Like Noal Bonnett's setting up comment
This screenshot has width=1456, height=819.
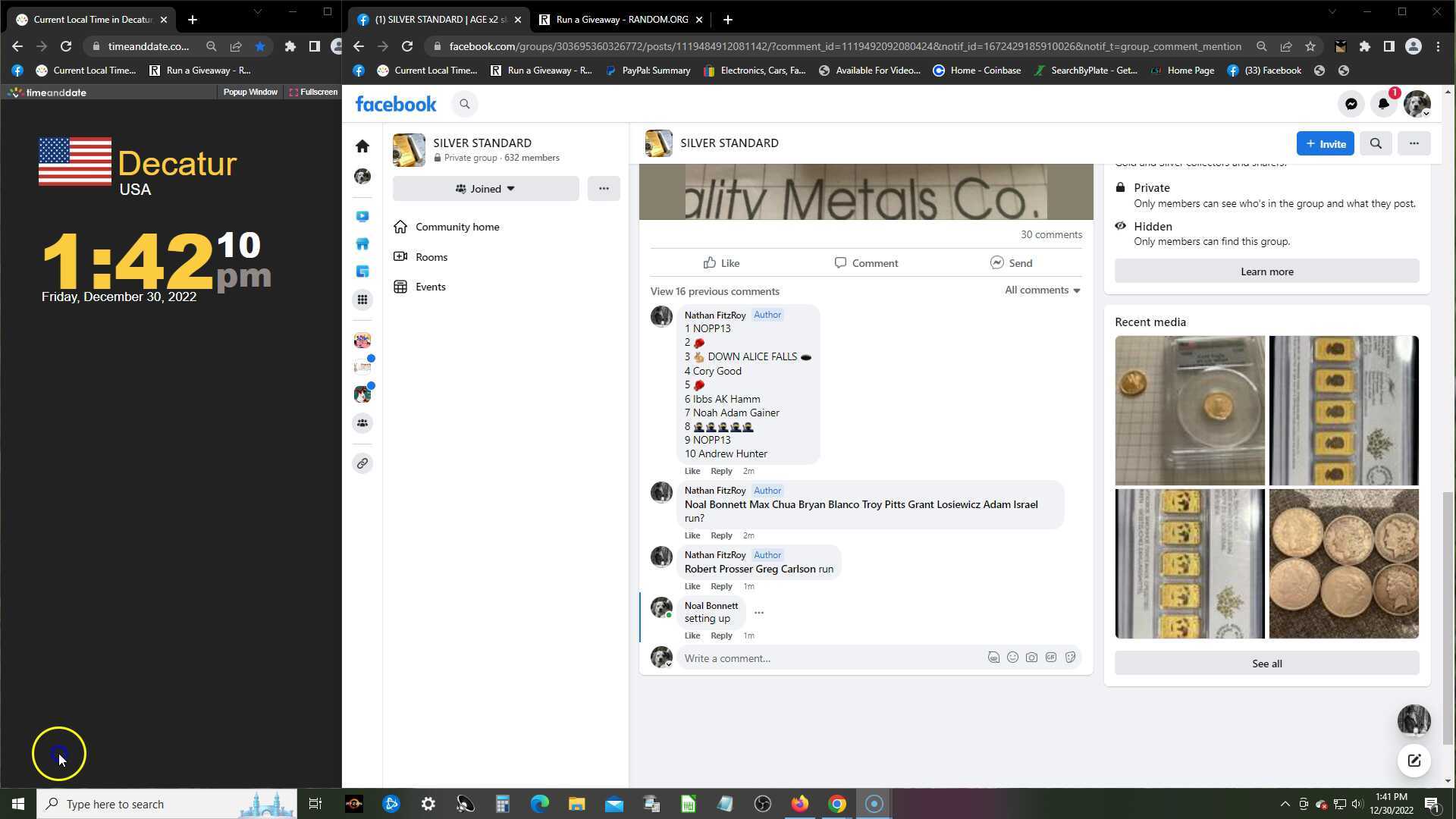692,635
